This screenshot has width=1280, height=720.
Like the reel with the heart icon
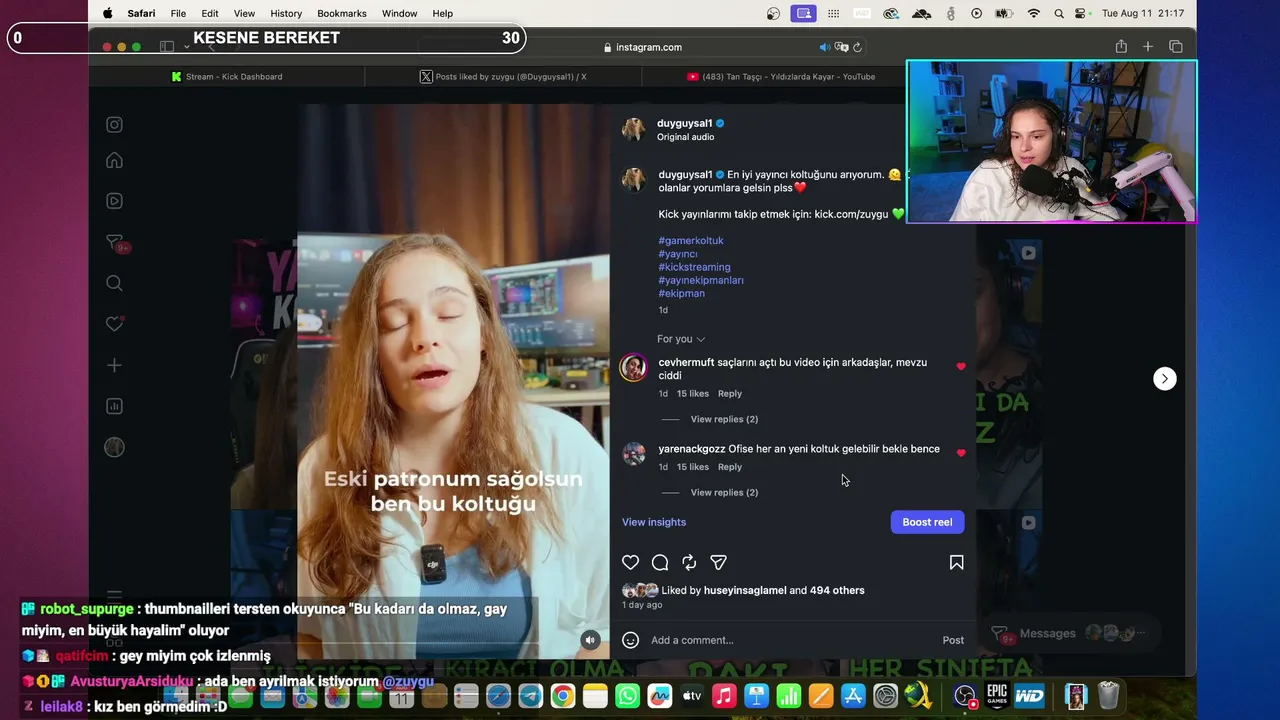point(630,563)
